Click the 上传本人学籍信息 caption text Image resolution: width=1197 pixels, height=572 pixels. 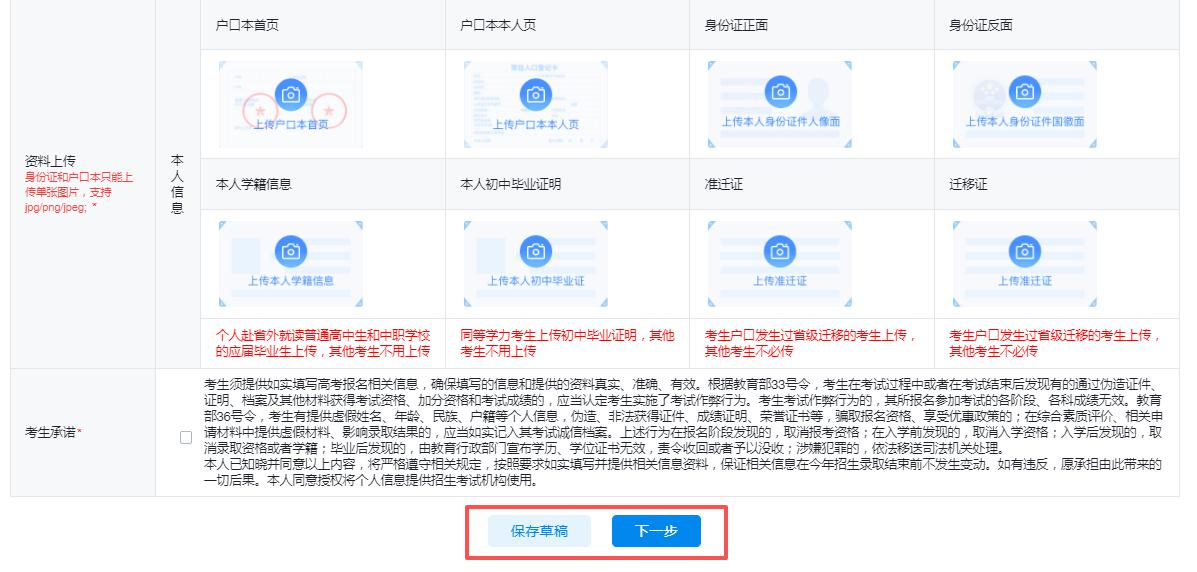pos(291,280)
